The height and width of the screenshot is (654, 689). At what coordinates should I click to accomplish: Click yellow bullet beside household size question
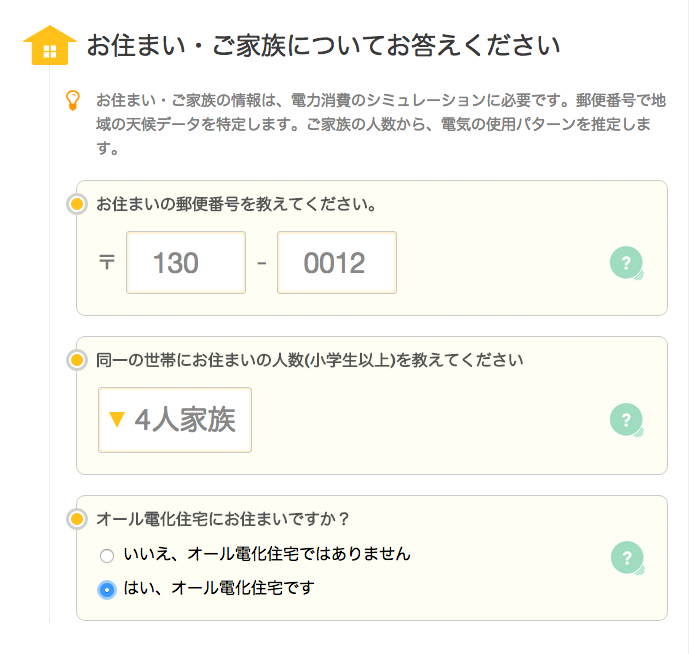pos(77,360)
